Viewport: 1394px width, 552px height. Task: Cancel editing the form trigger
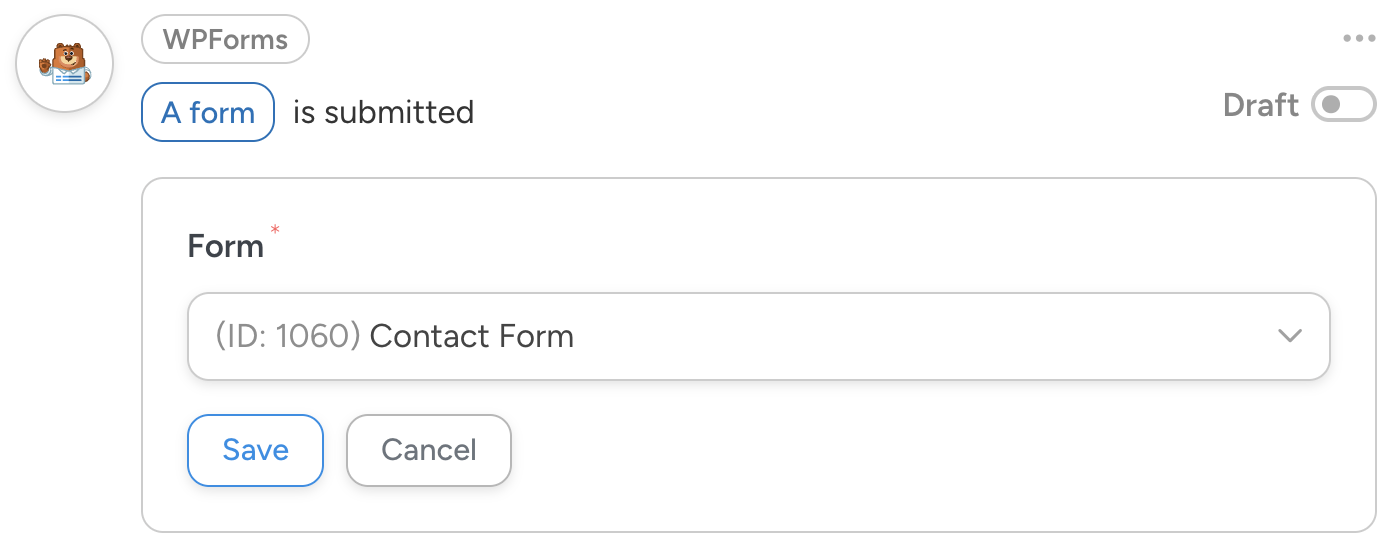point(429,450)
